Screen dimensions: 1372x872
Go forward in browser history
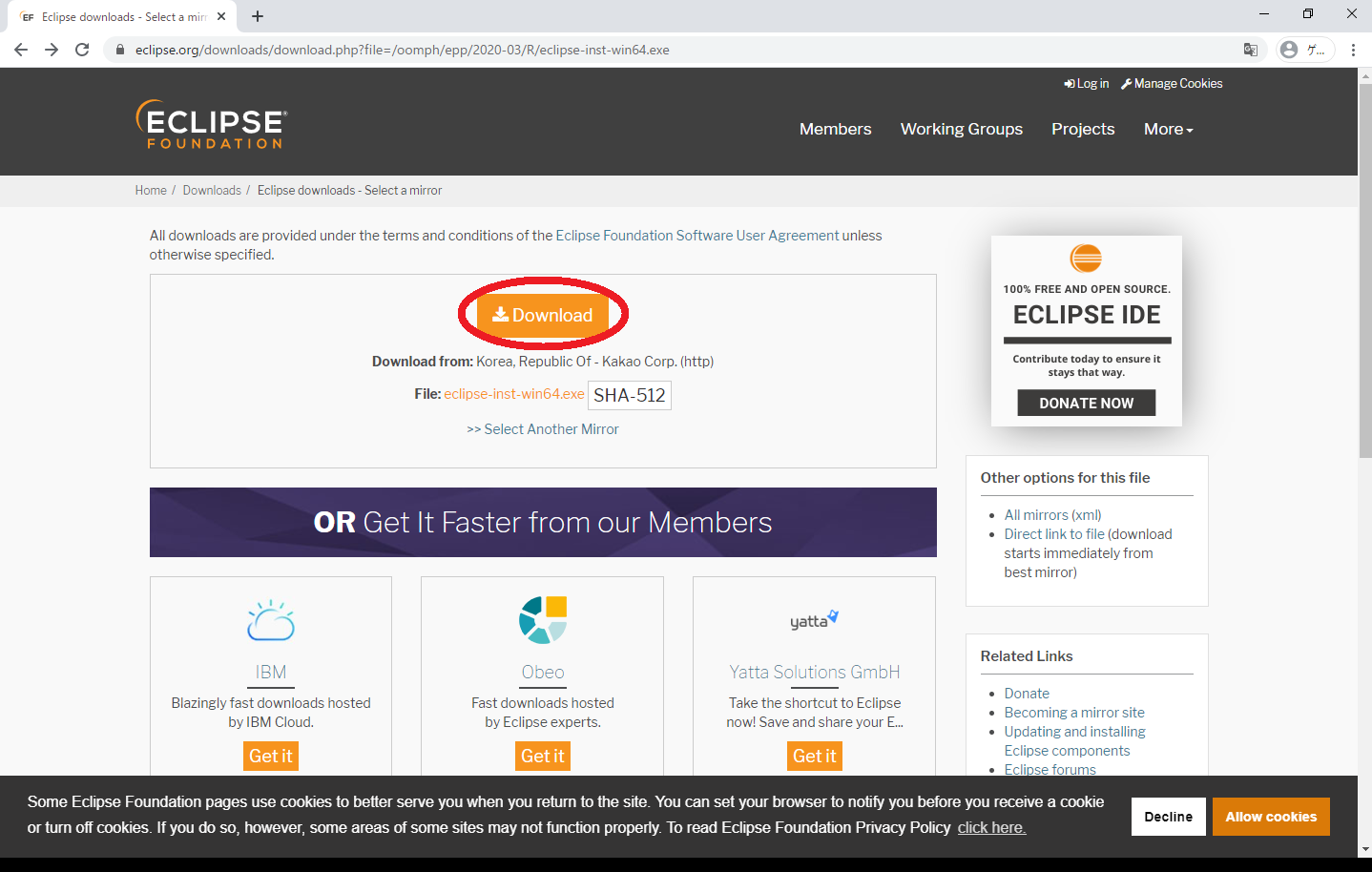coord(52,50)
